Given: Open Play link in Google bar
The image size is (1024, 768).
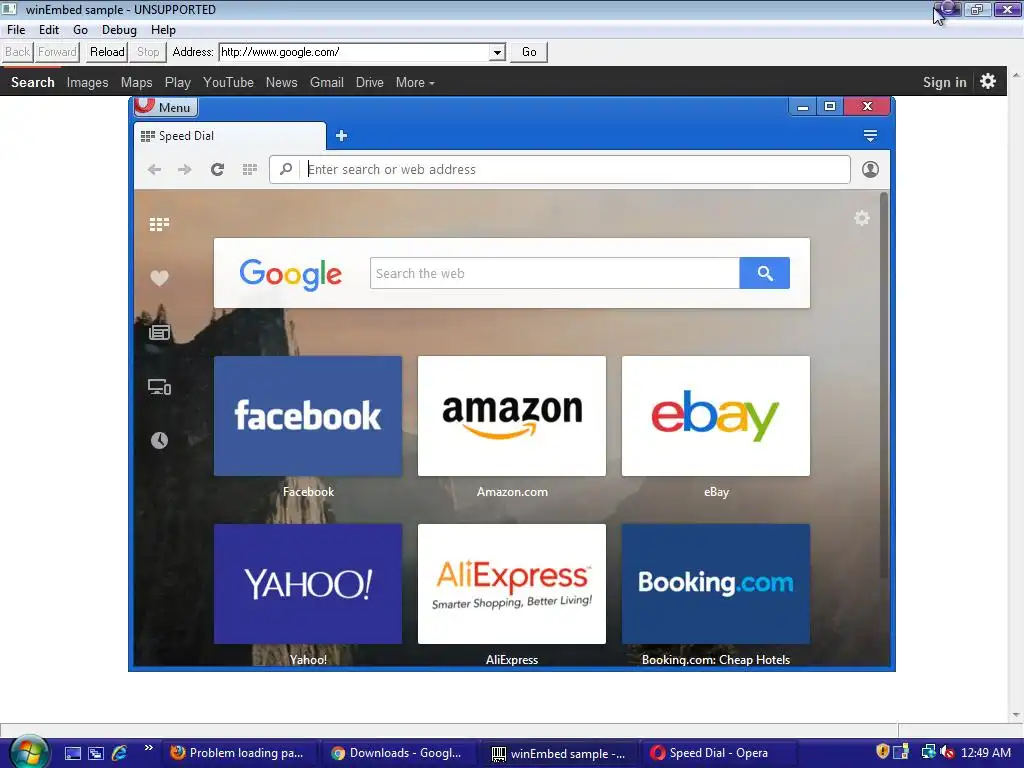Looking at the screenshot, I should [x=178, y=82].
